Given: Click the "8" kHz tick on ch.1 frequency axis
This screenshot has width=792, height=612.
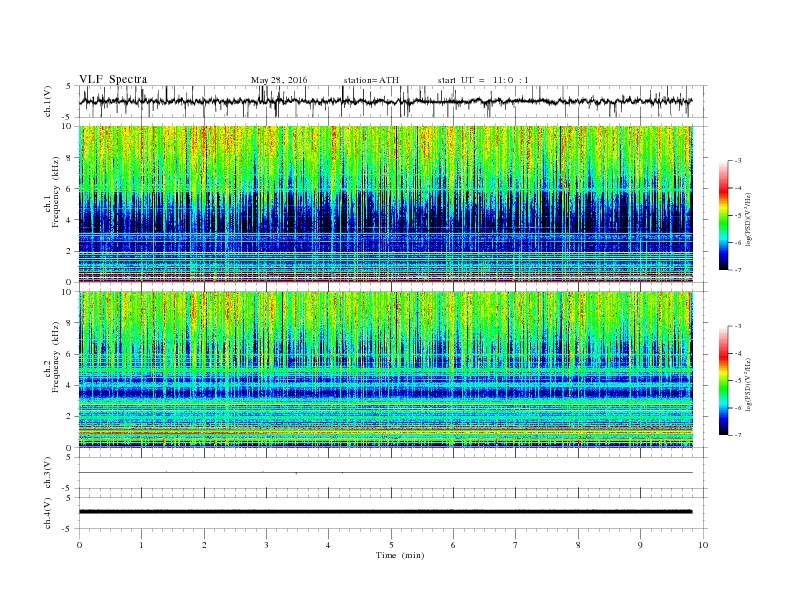Looking at the screenshot, I should [70, 158].
